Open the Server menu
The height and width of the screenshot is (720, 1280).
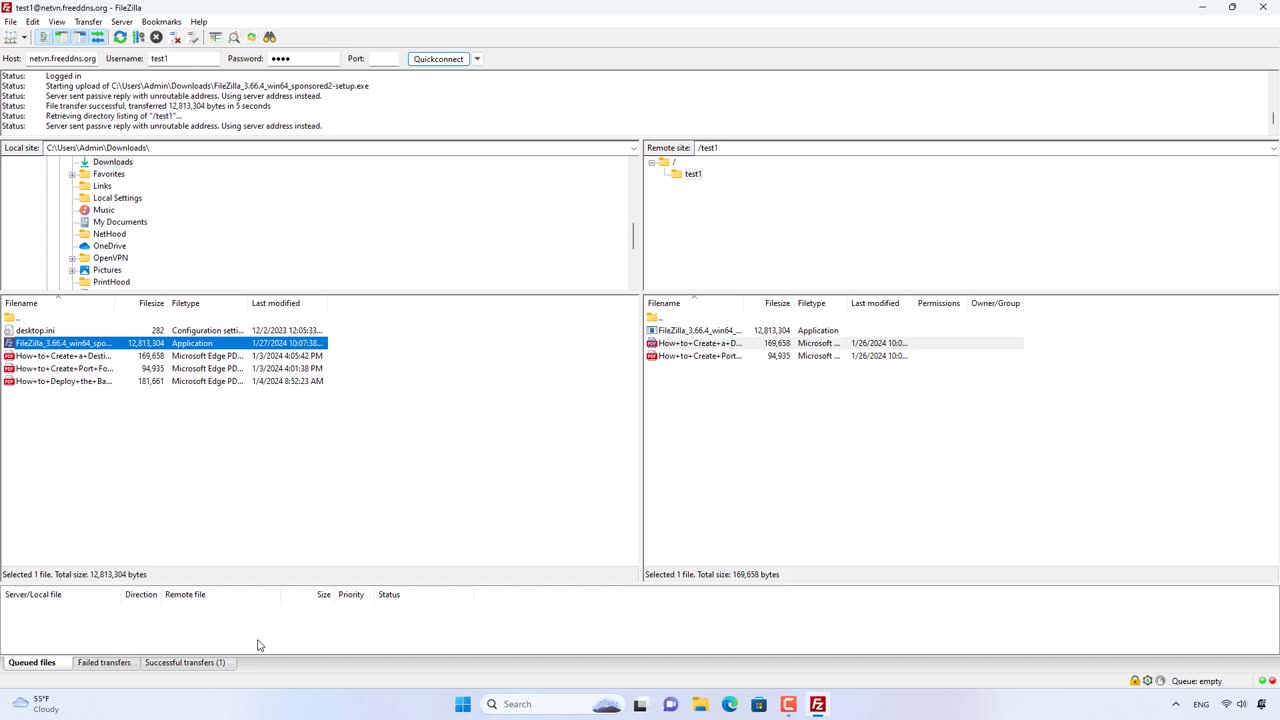(122, 22)
